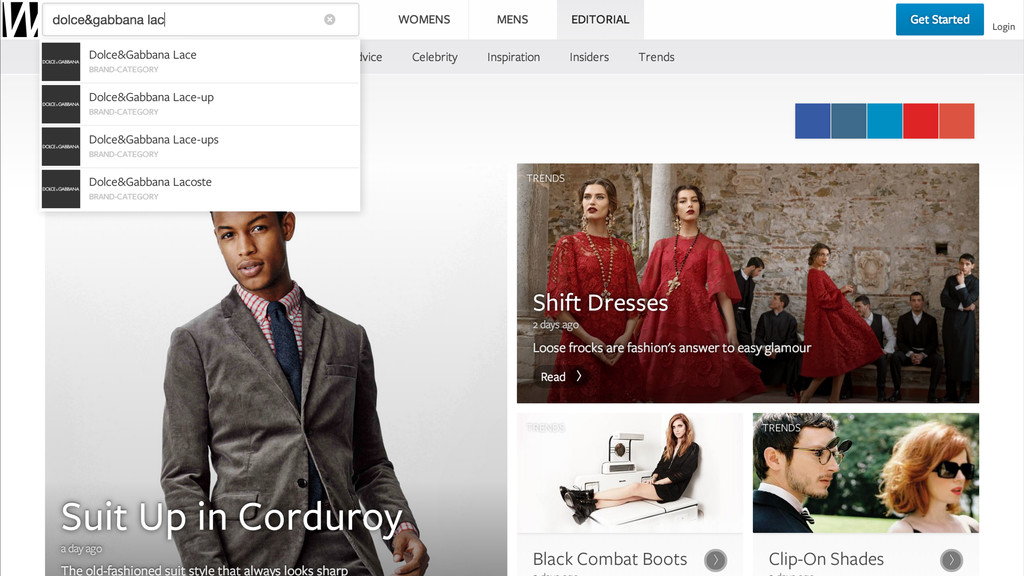Go to the Inspiration editorial section
Viewport: 1024px width, 576px height.
coord(513,57)
